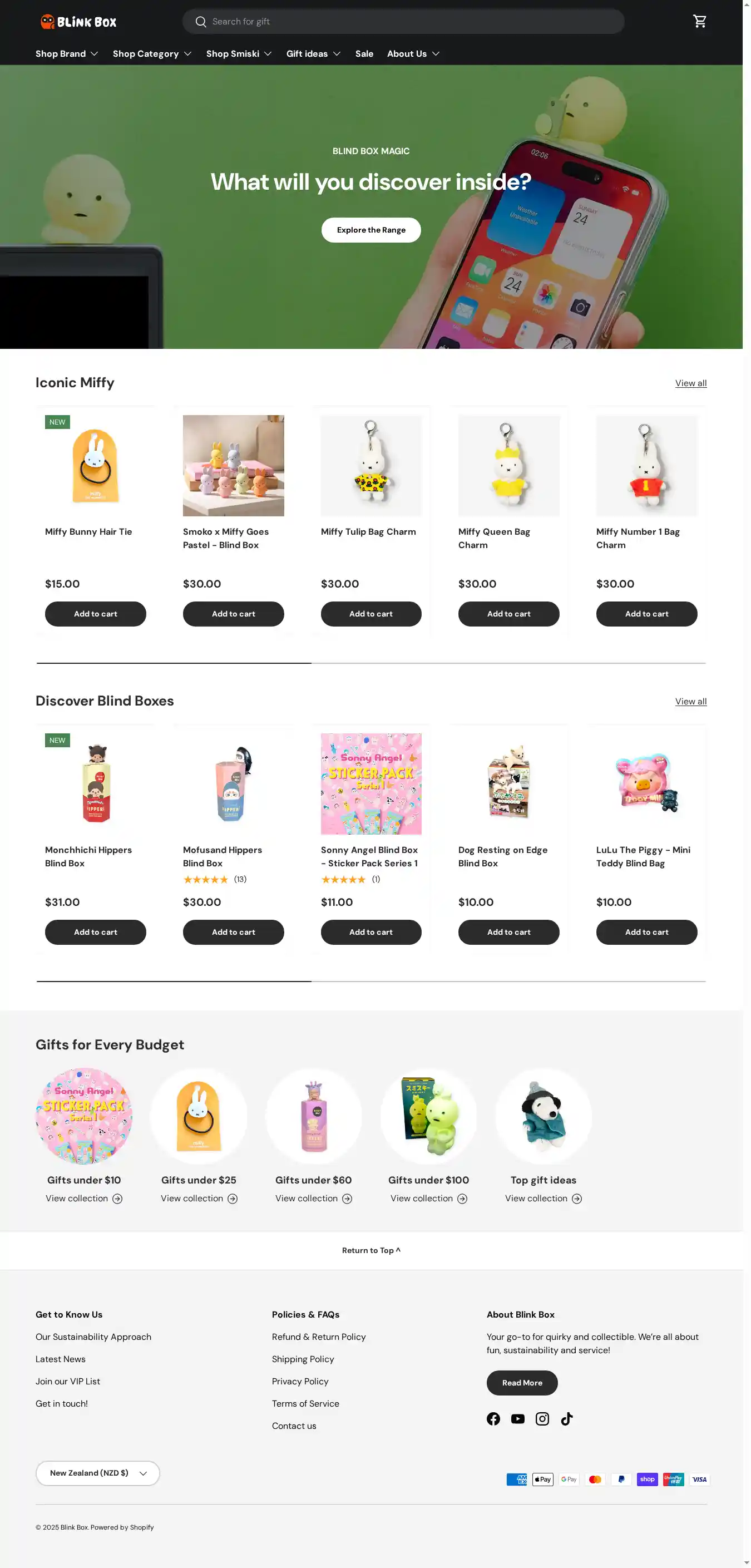Open the Sale menu item
This screenshot has width=751, height=1568.
pos(364,54)
